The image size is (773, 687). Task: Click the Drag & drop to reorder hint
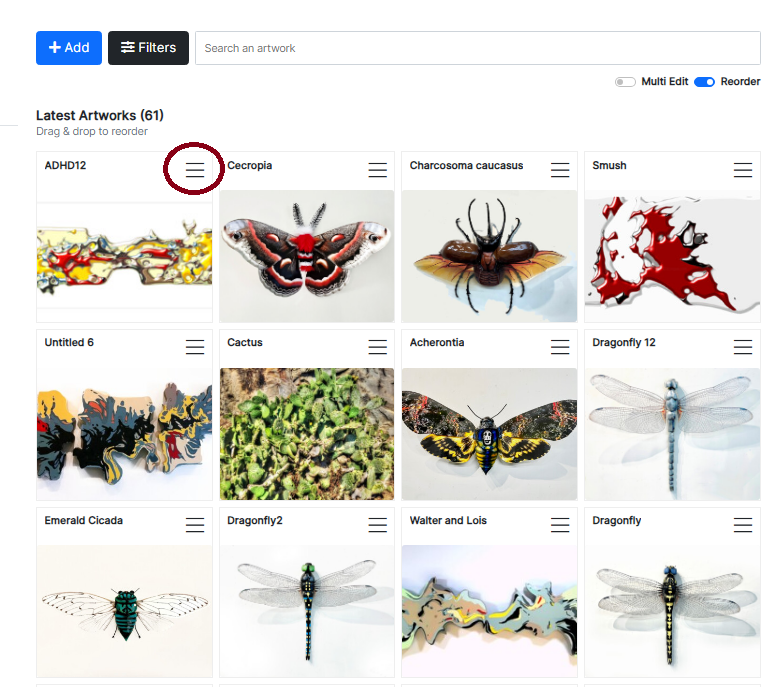pyautogui.click(x=92, y=132)
